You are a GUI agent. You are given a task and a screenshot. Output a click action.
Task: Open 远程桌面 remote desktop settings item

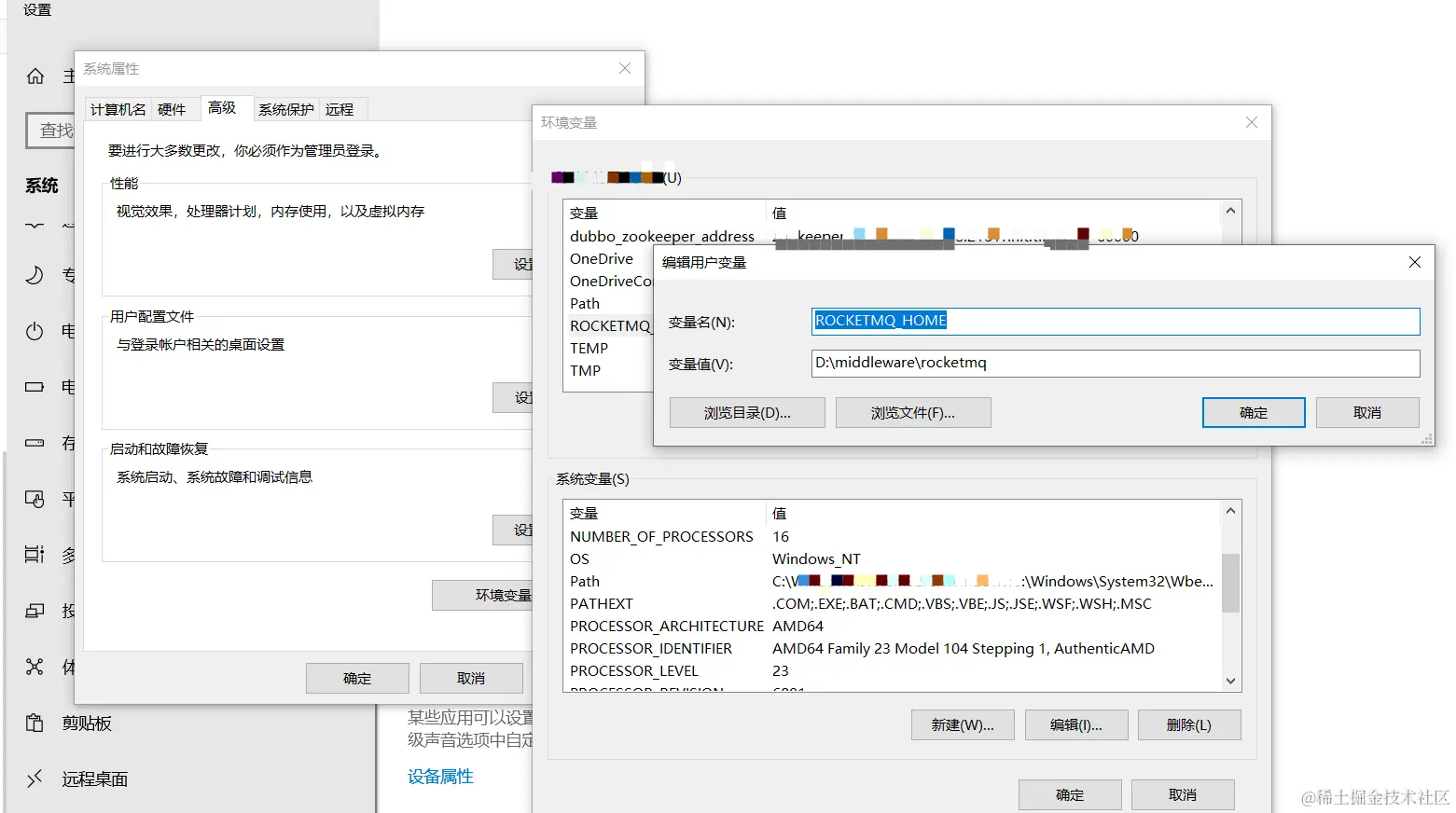(94, 779)
